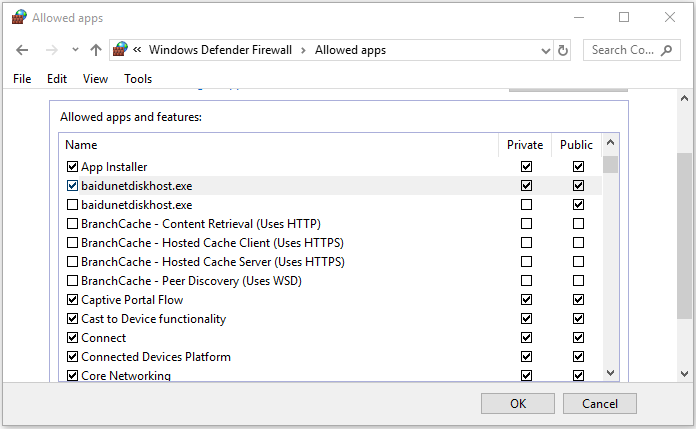Image resolution: width=696 pixels, height=429 pixels.
Task: Confirm changes with the OK button
Action: tap(518, 404)
